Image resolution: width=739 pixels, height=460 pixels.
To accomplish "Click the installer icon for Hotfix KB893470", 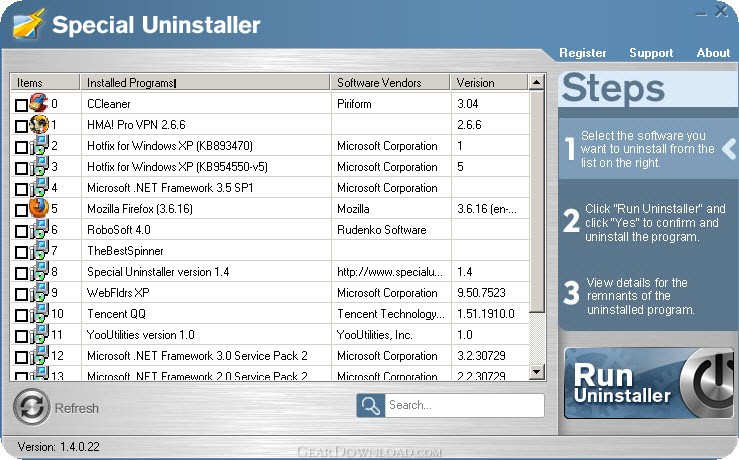I will pos(39,145).
